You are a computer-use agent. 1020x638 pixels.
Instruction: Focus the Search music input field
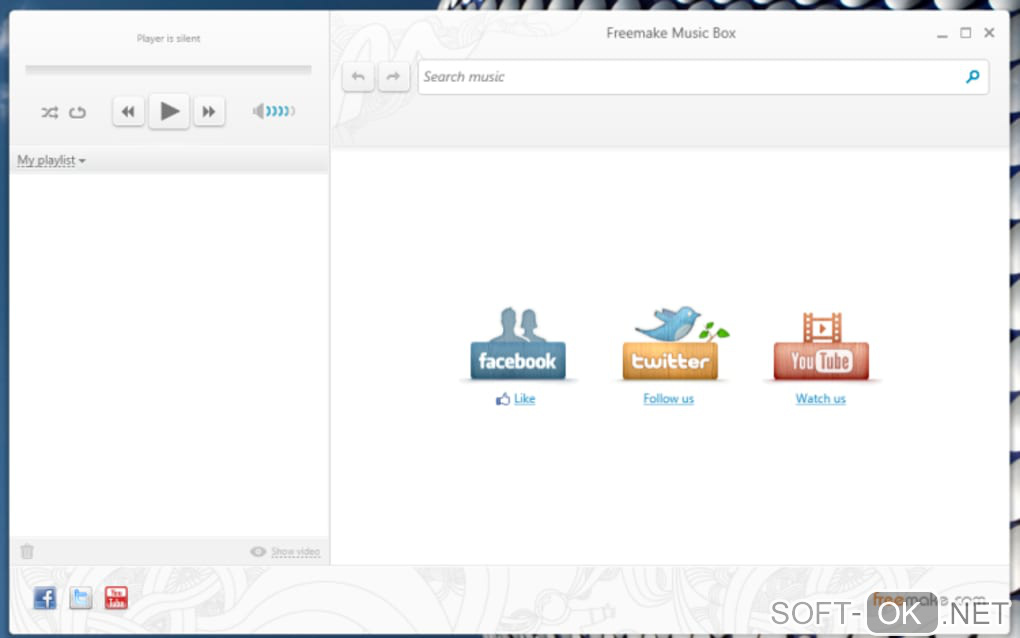pos(703,77)
